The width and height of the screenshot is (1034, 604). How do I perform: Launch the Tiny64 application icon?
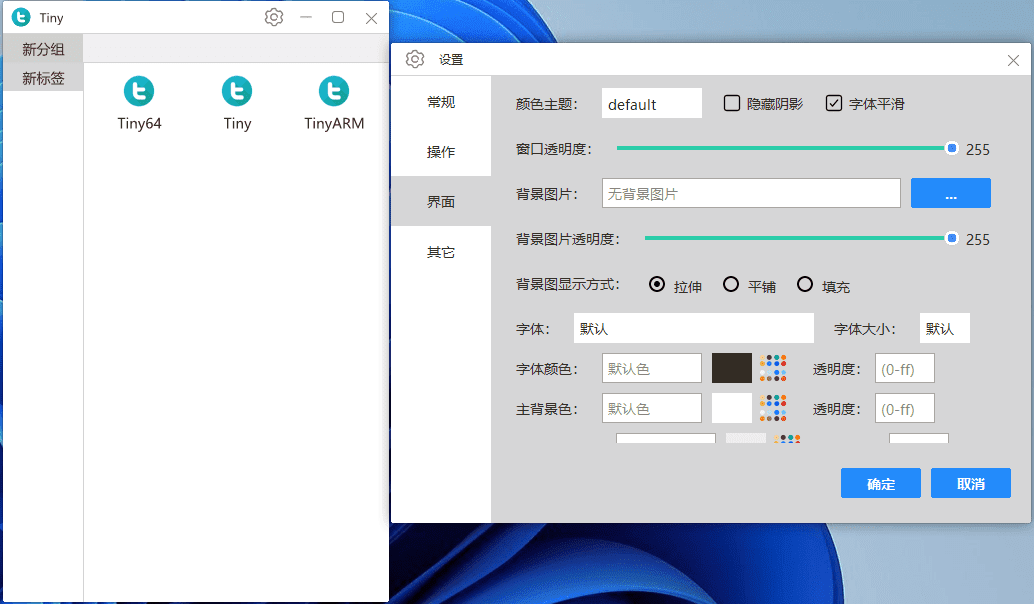click(138, 92)
